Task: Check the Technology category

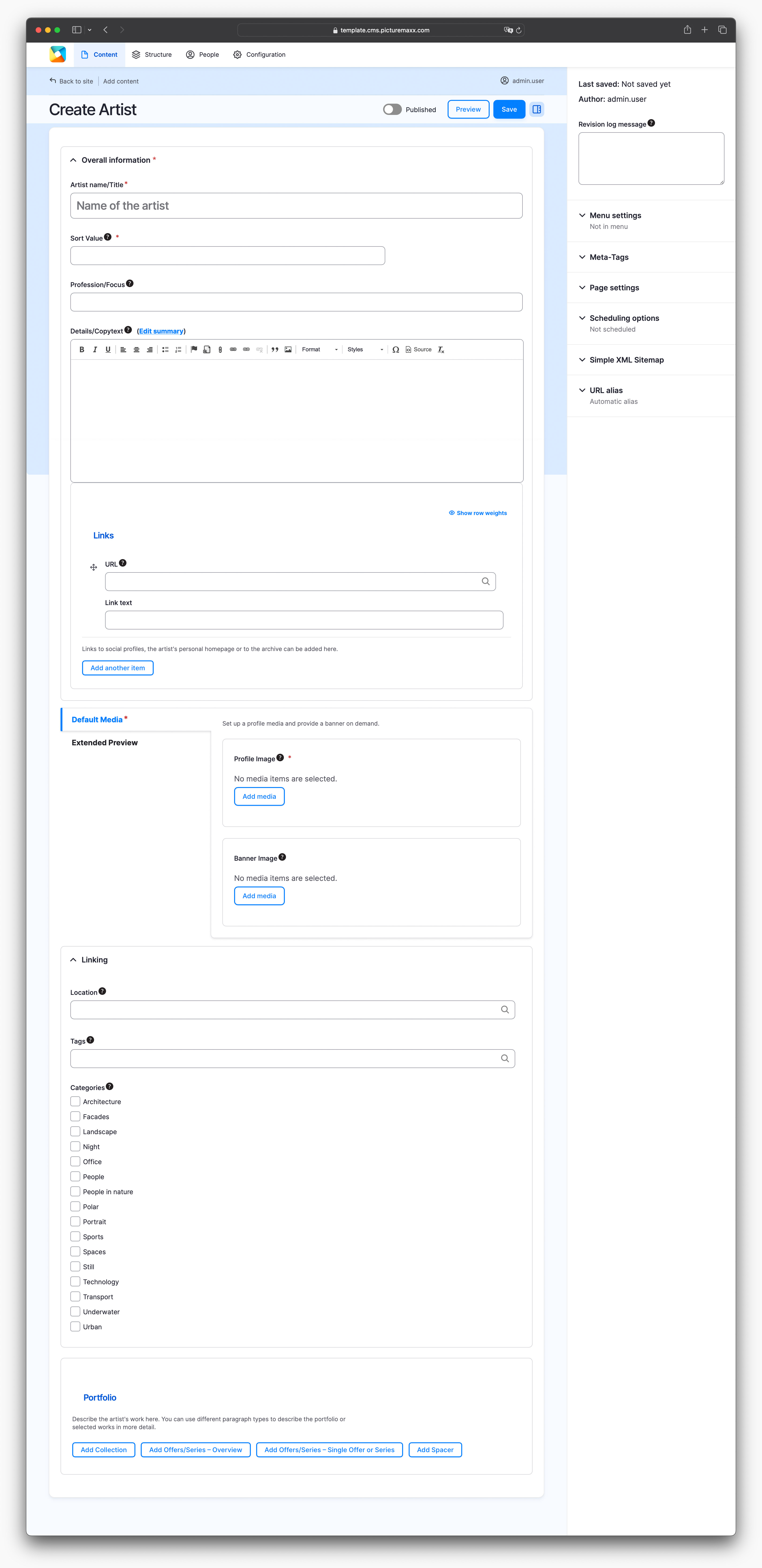Action: [x=76, y=1282]
